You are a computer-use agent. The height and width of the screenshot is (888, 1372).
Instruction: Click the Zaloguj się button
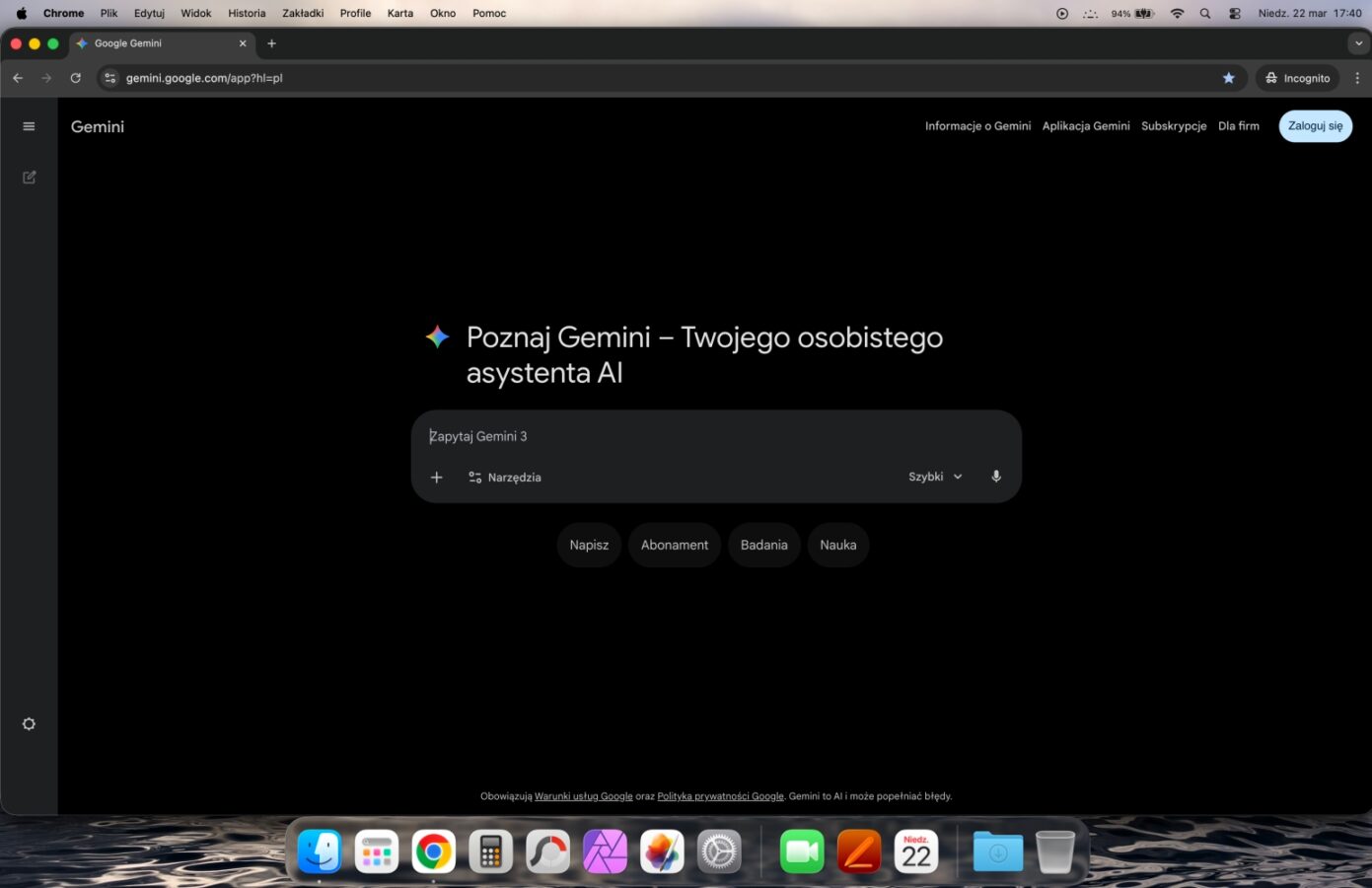tap(1315, 125)
